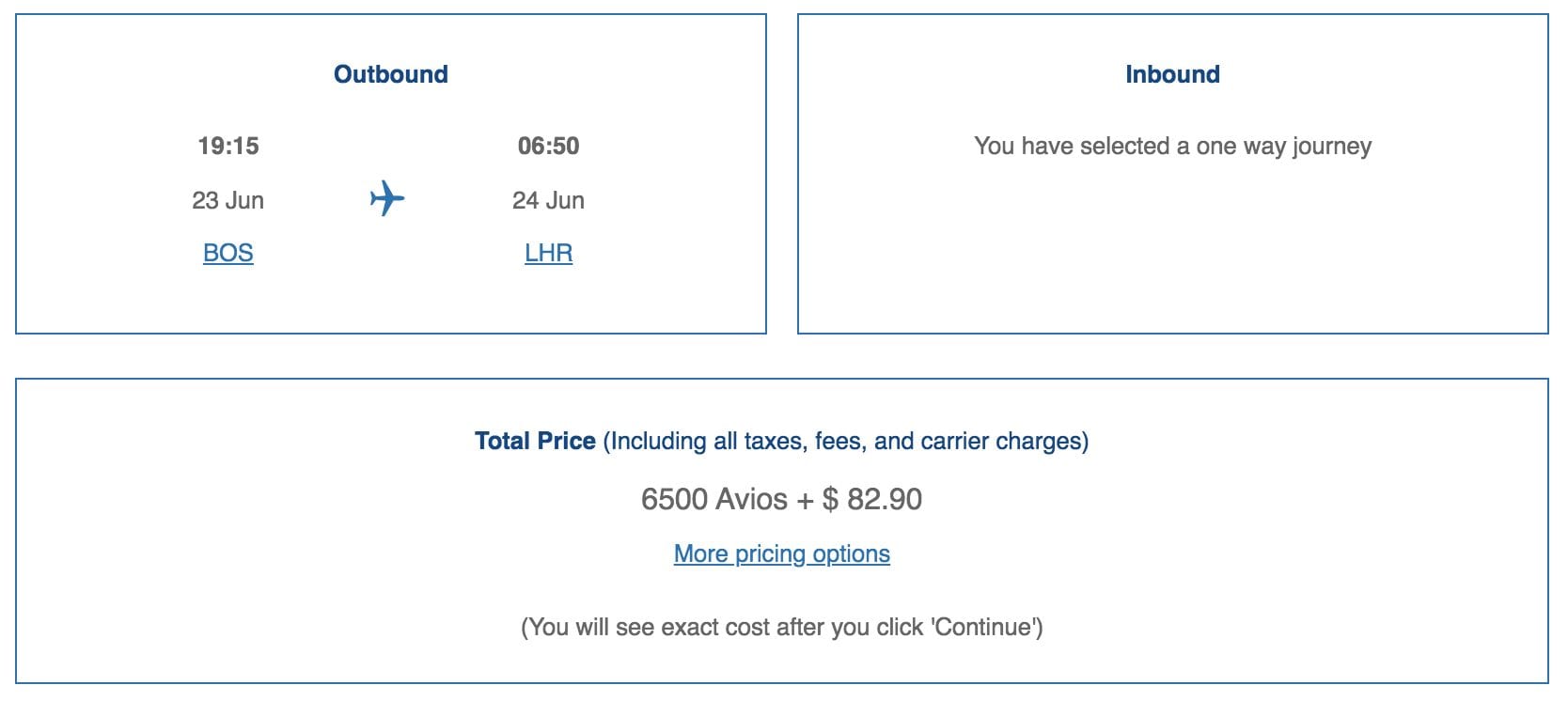
Task: Select the Outbound panel header
Action: pos(391,74)
